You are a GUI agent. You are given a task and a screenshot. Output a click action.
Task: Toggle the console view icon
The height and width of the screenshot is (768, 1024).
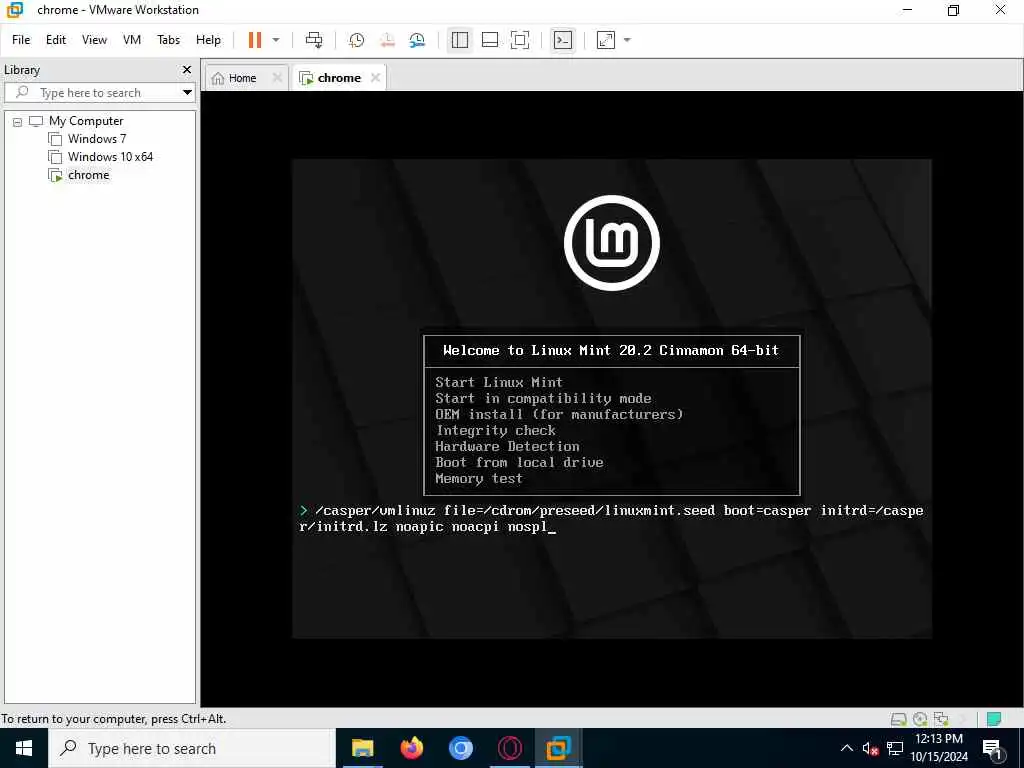(x=562, y=40)
